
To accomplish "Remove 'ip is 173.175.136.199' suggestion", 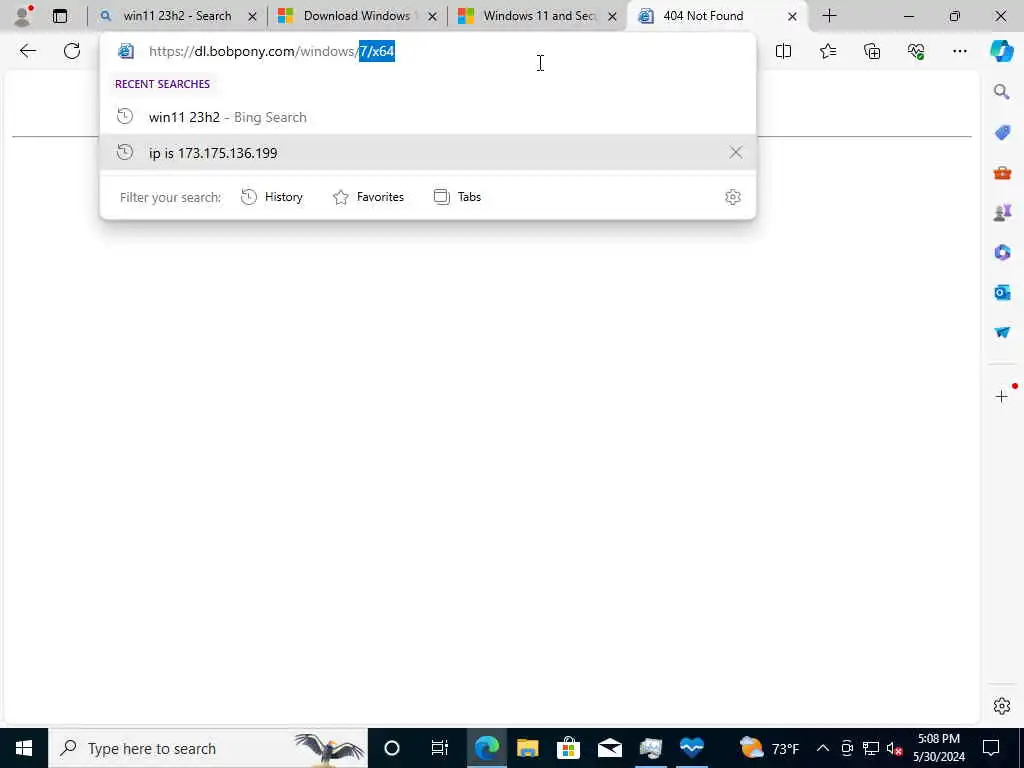I will tap(735, 152).
